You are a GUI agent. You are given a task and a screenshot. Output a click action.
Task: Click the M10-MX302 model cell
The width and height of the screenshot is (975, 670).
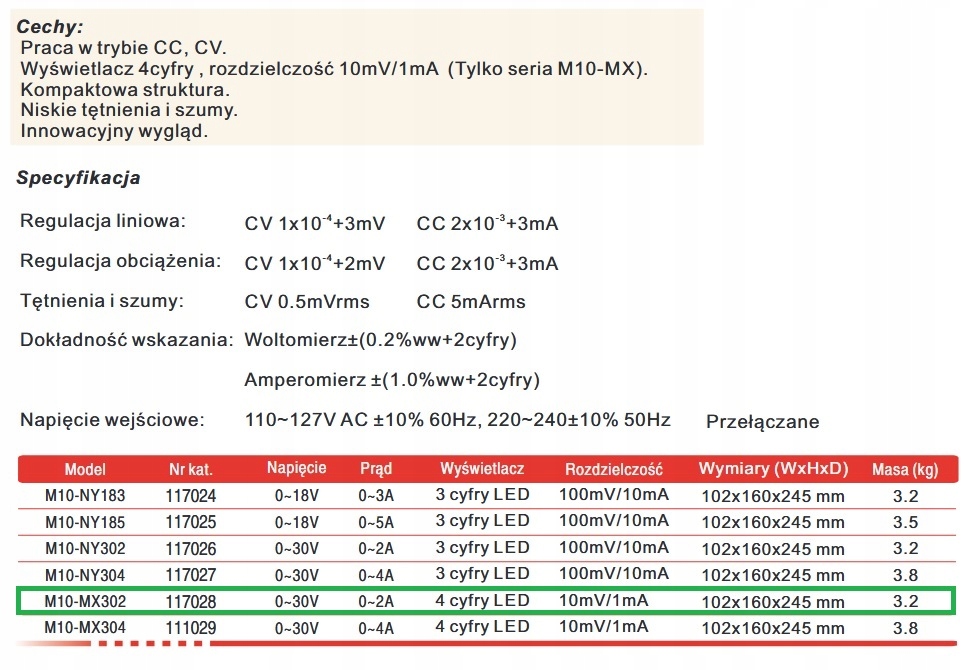tap(85, 602)
